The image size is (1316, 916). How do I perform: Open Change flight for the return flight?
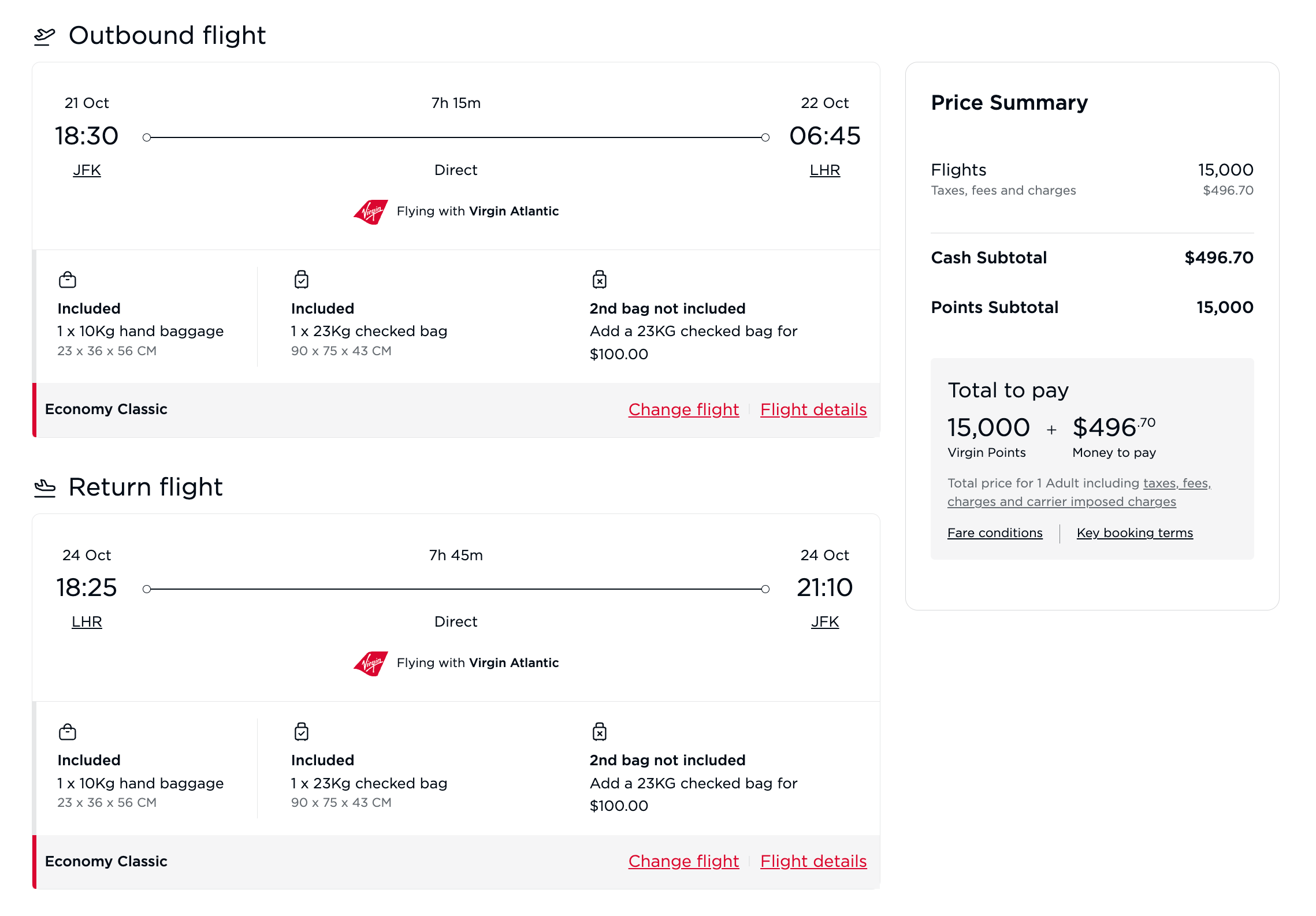683,861
